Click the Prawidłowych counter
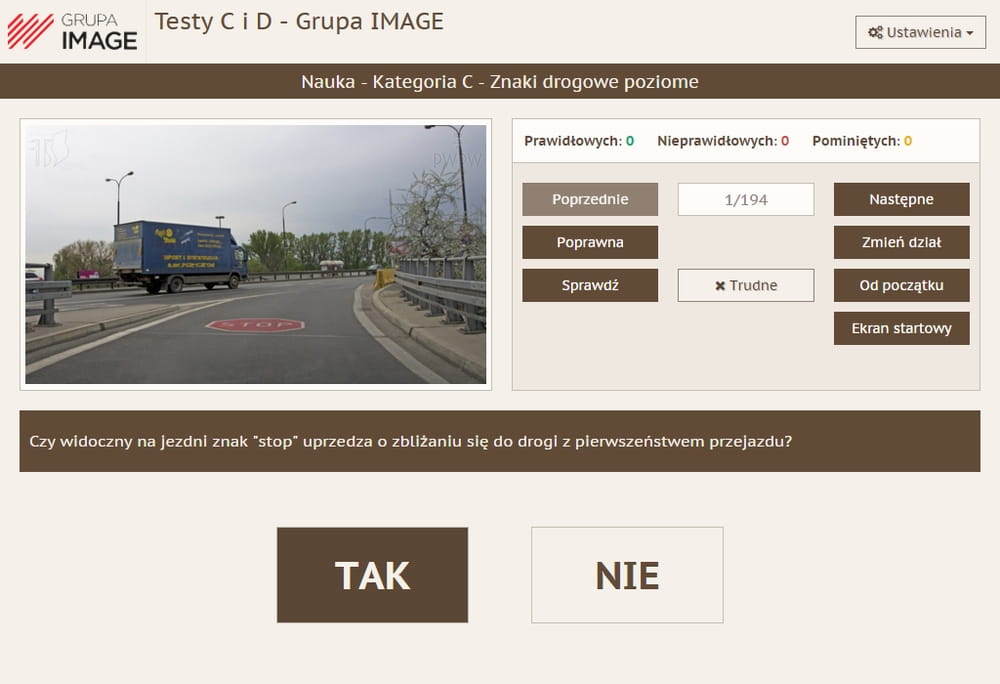 point(579,141)
